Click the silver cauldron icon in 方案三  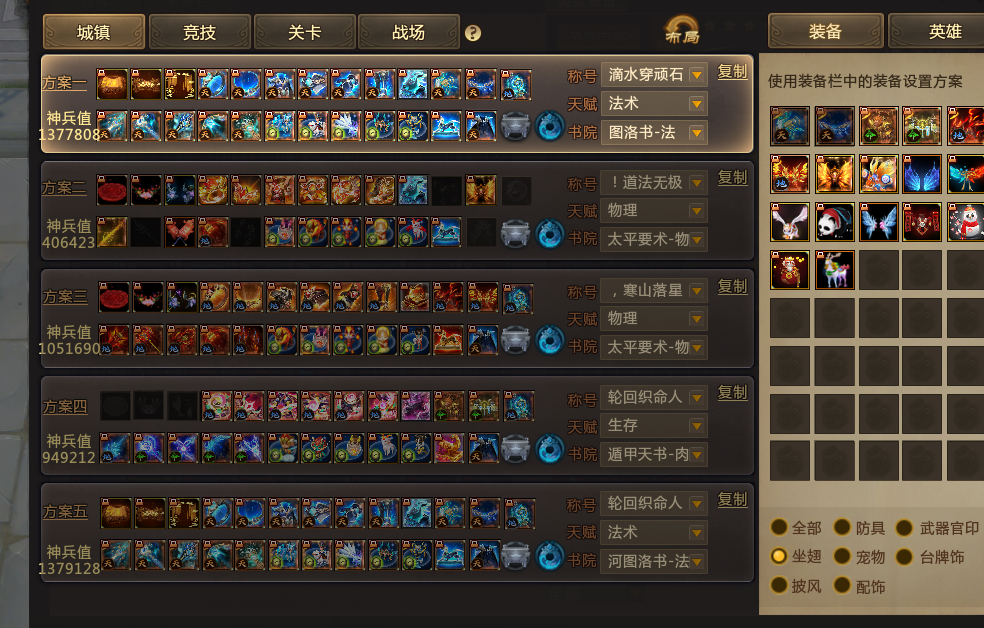tap(515, 340)
